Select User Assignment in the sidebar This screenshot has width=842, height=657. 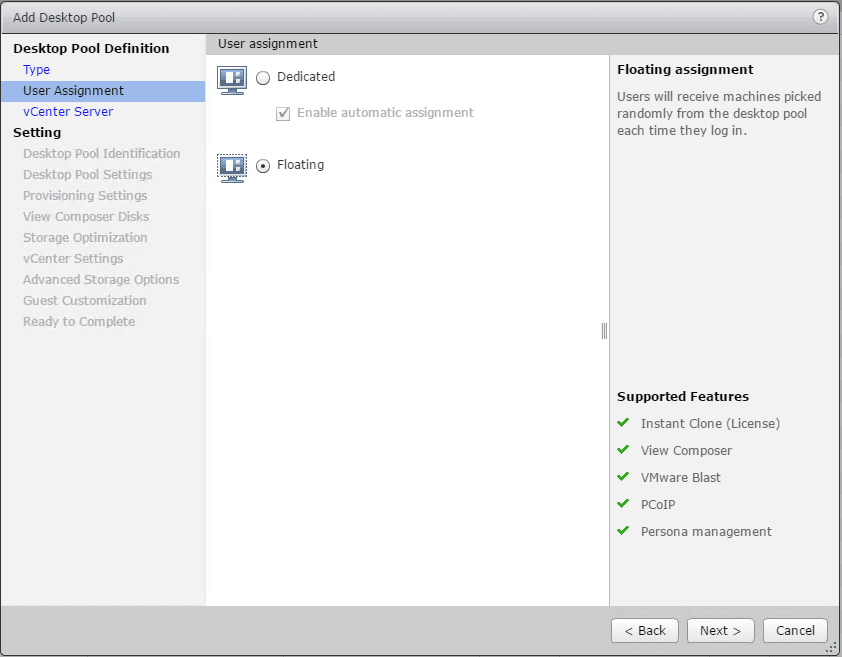click(x=74, y=91)
